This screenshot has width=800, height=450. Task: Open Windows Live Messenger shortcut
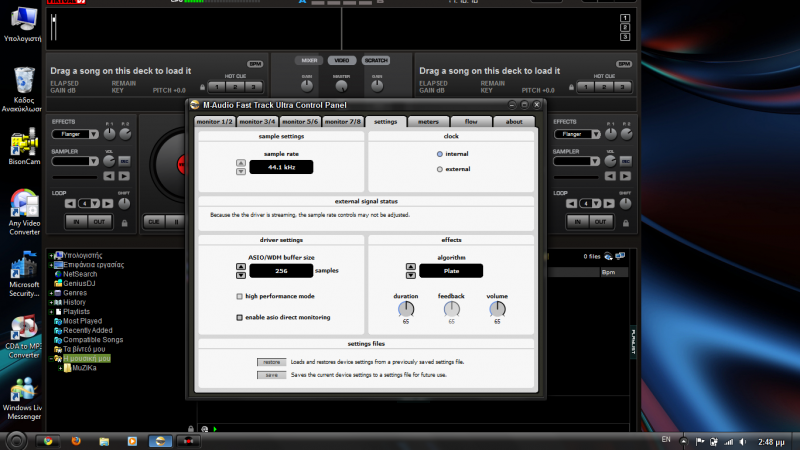pos(23,399)
